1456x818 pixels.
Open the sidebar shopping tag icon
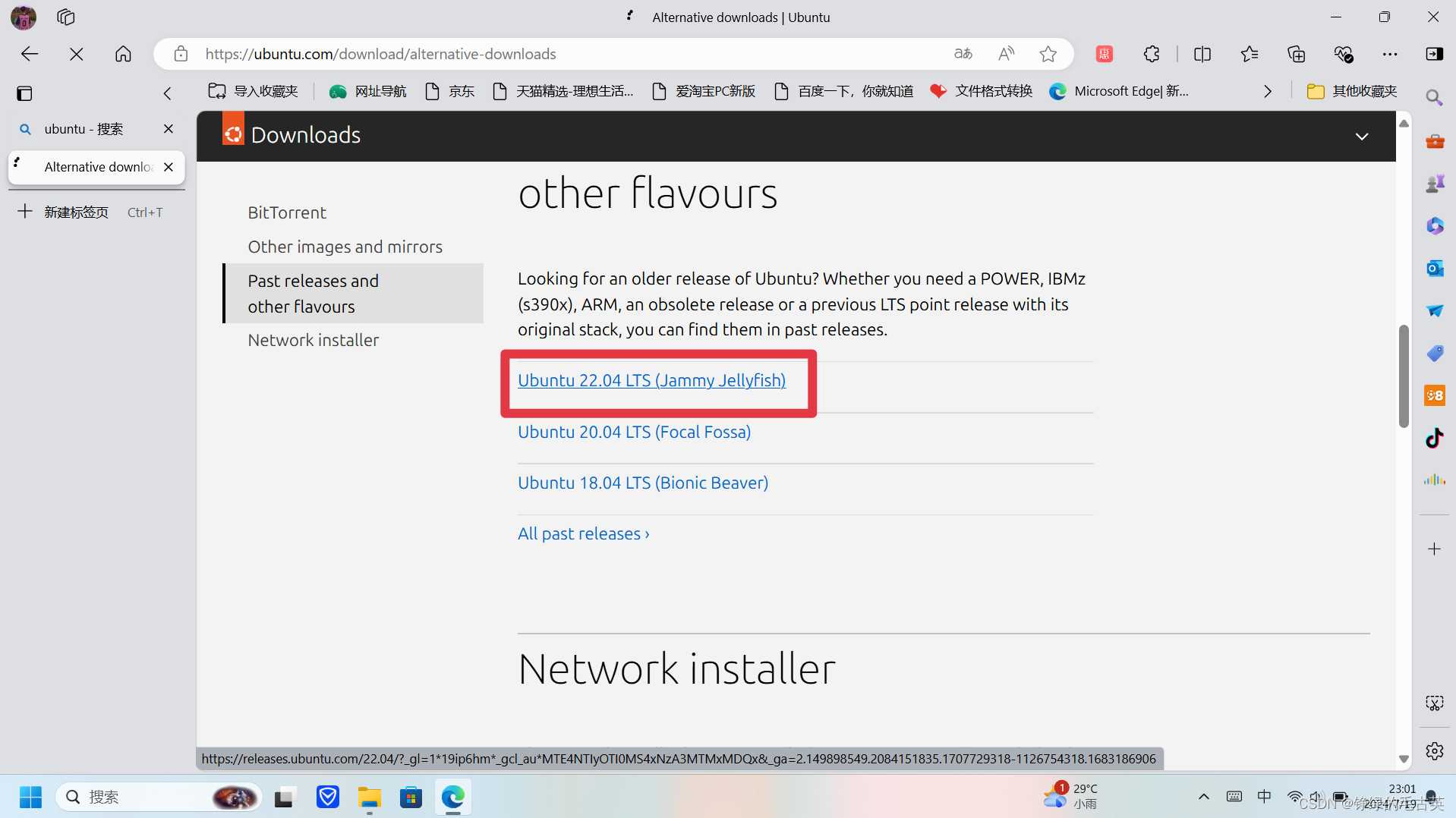[x=1435, y=353]
